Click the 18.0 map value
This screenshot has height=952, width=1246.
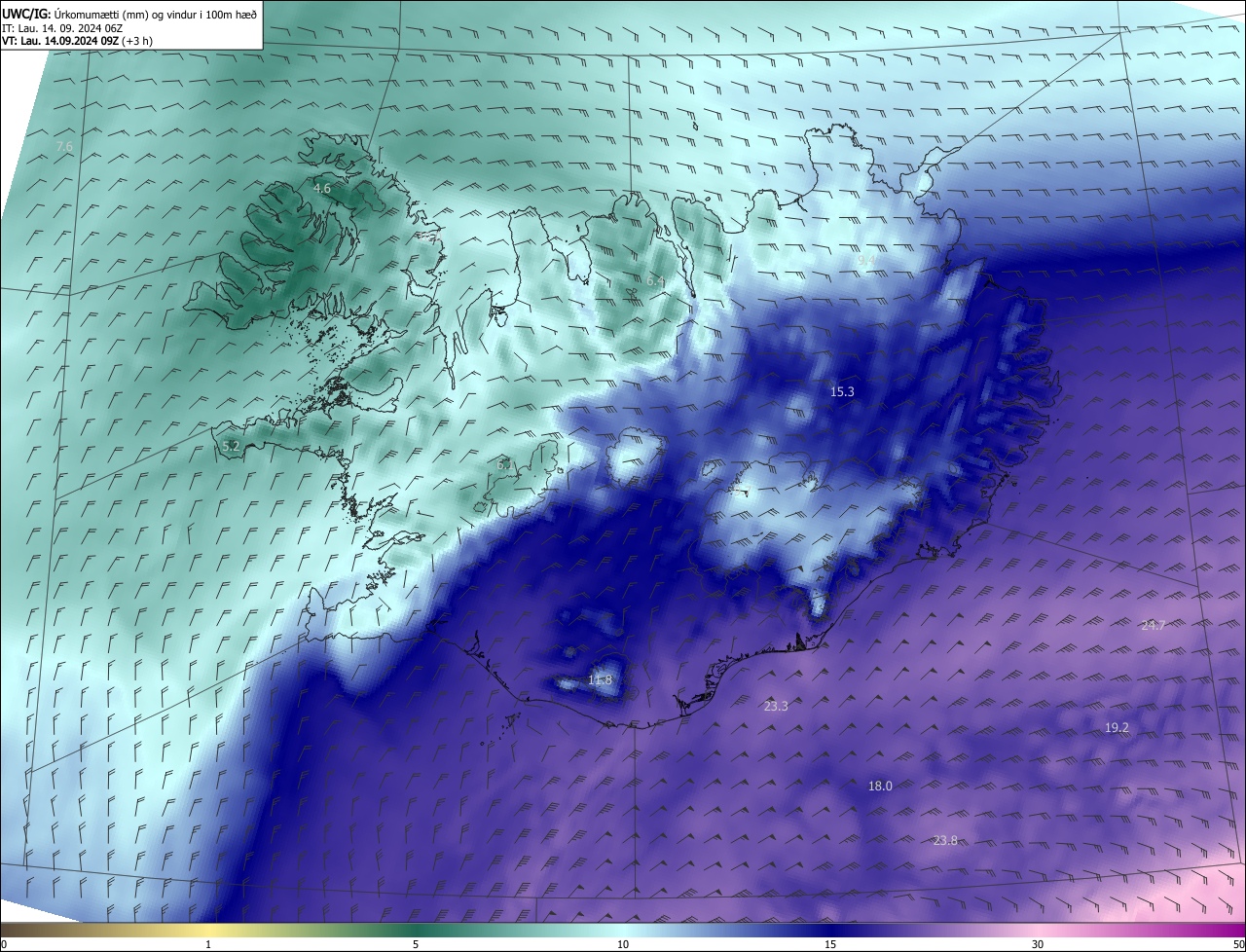(880, 786)
